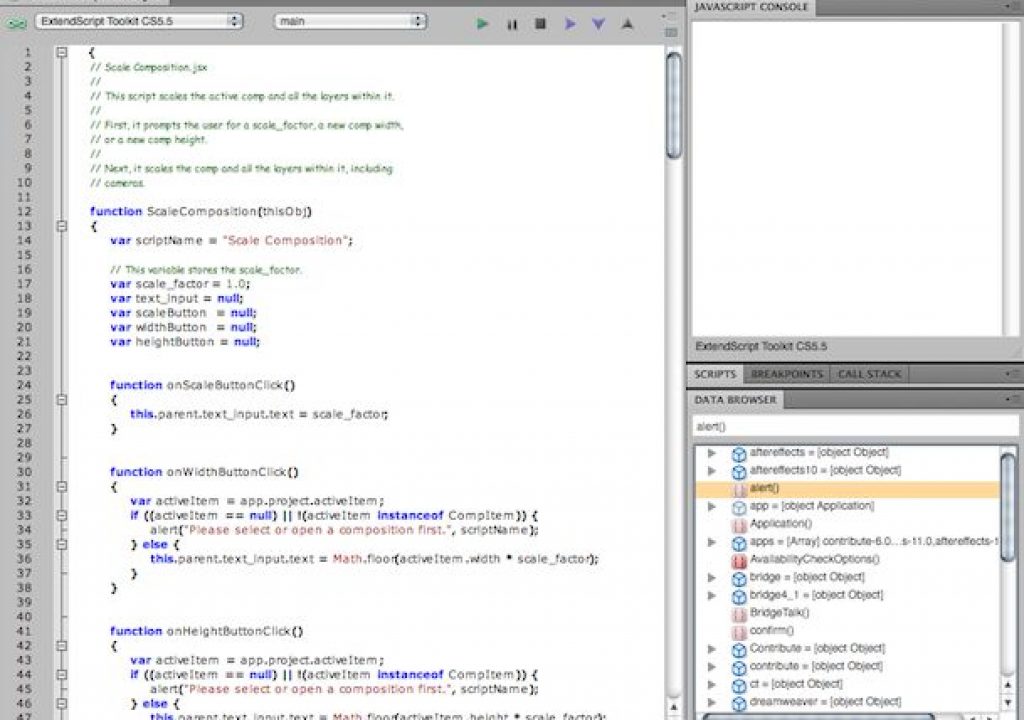Select the Application() function row
Image resolution: width=1024 pixels, height=720 pixels.
[847, 524]
